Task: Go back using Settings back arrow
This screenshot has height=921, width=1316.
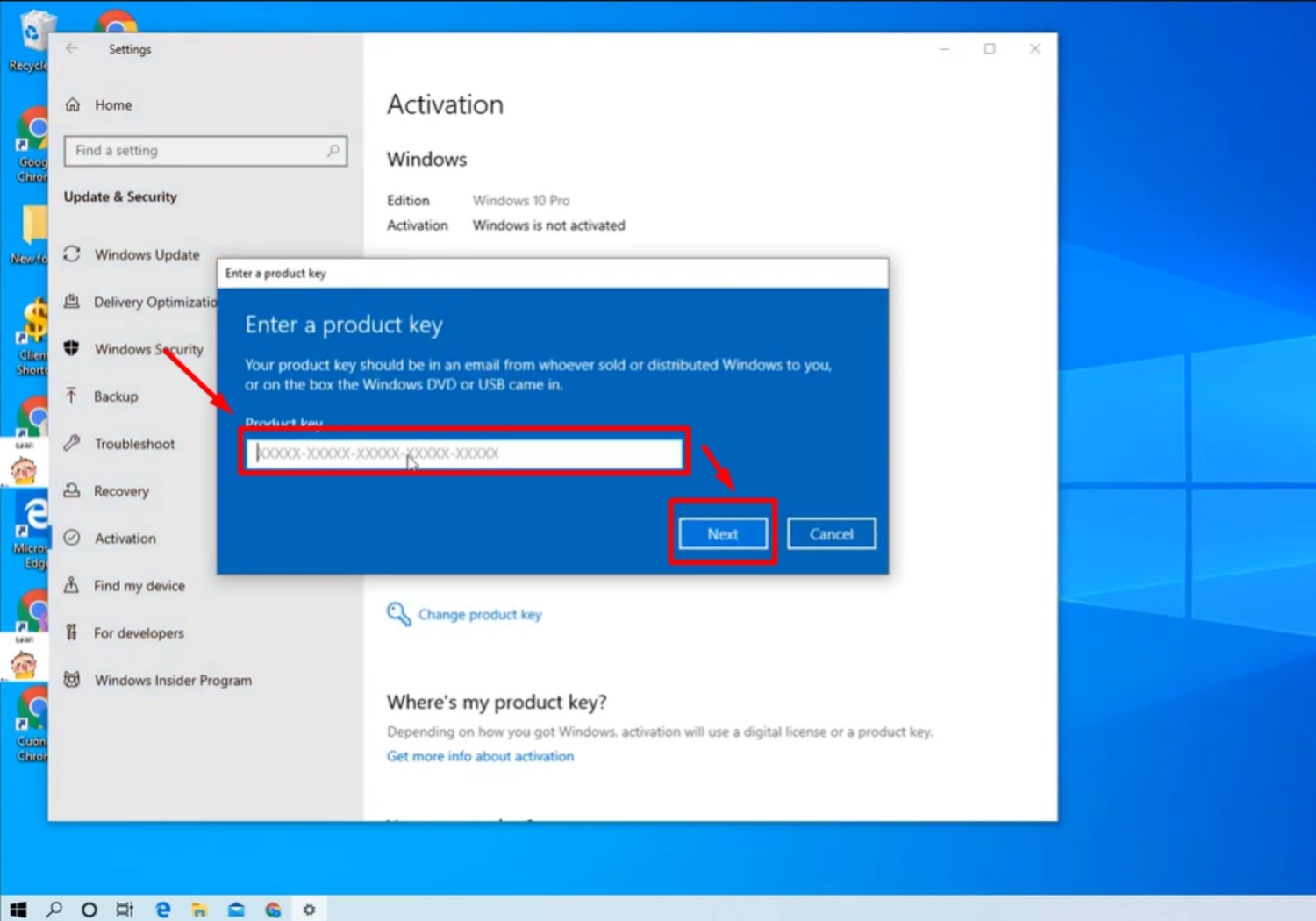Action: [72, 49]
